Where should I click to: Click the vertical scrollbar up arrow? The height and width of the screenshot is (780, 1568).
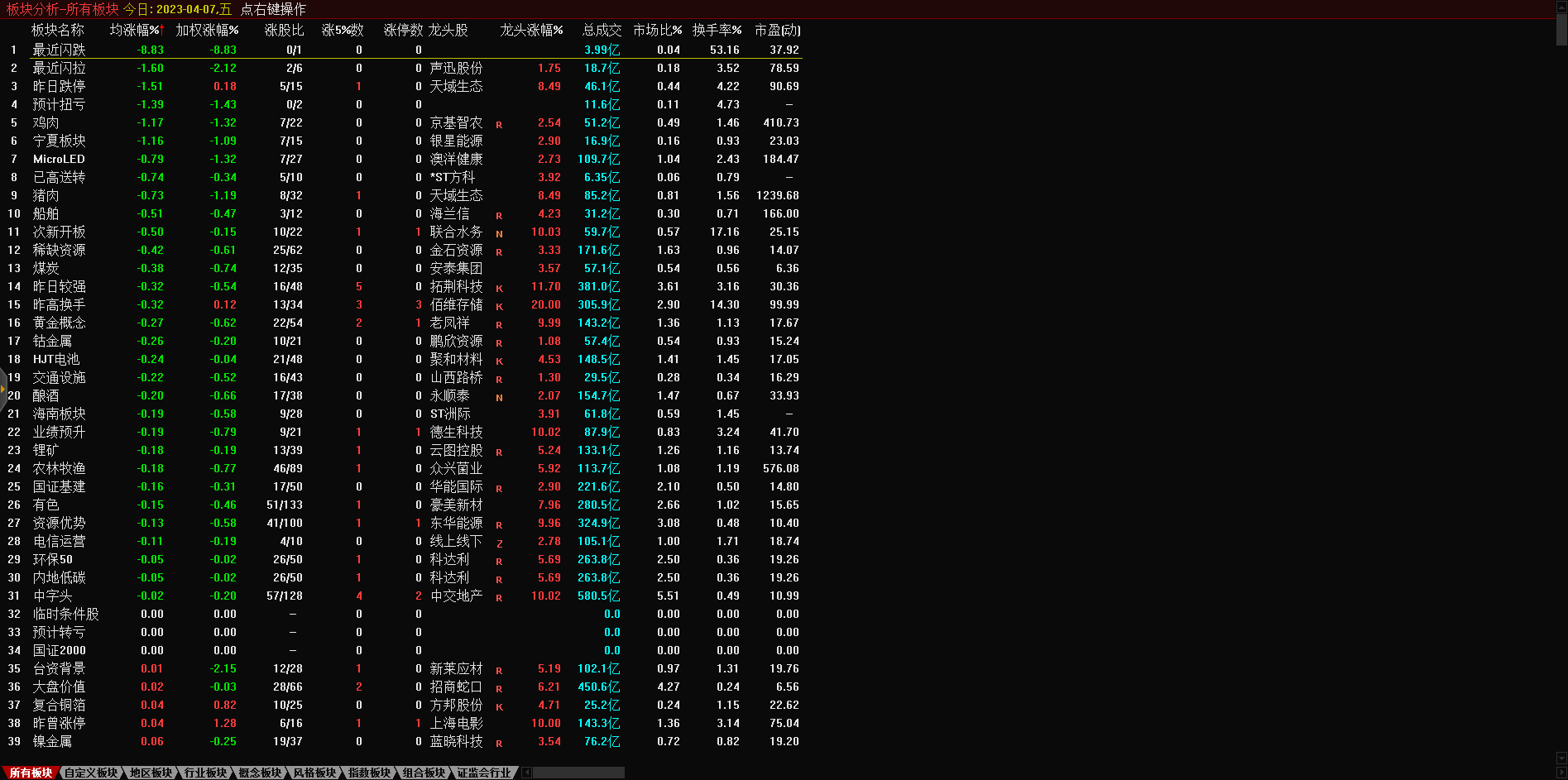(x=1561, y=6)
